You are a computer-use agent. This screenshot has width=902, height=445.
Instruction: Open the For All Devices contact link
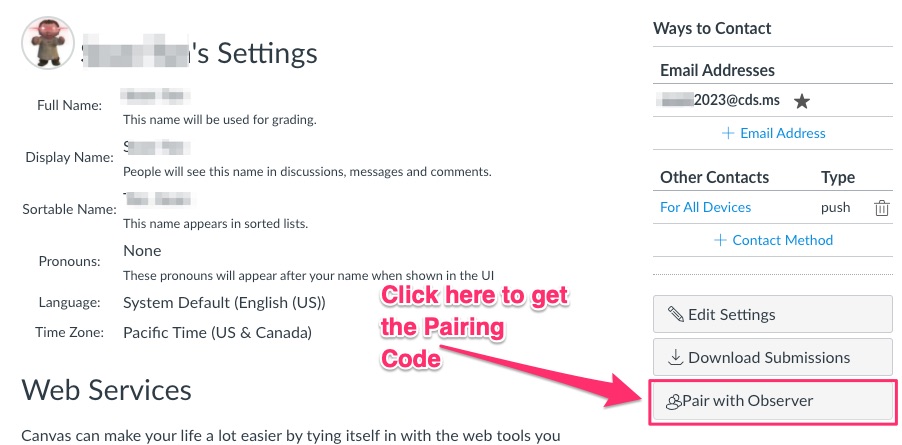click(705, 208)
